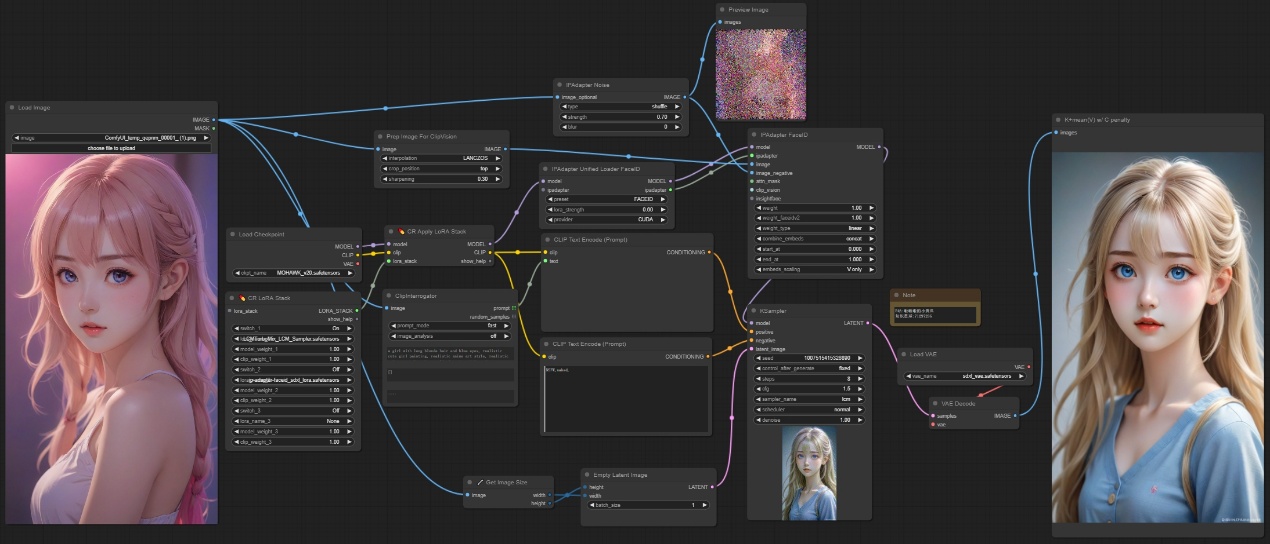Click the strength slider in IPAdapter Noise
The width and height of the screenshot is (1270, 544).
(621, 117)
